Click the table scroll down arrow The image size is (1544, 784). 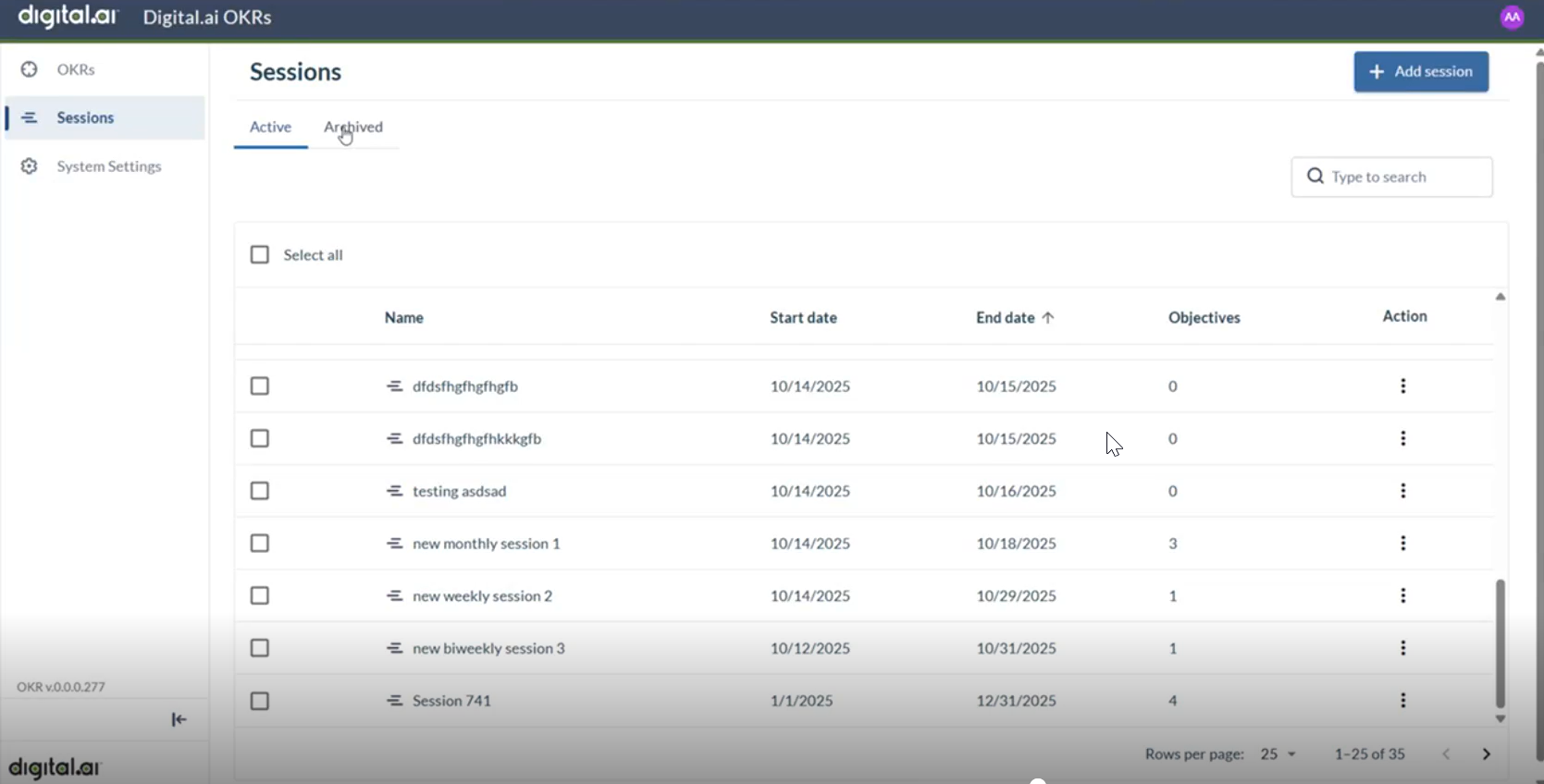[1500, 718]
